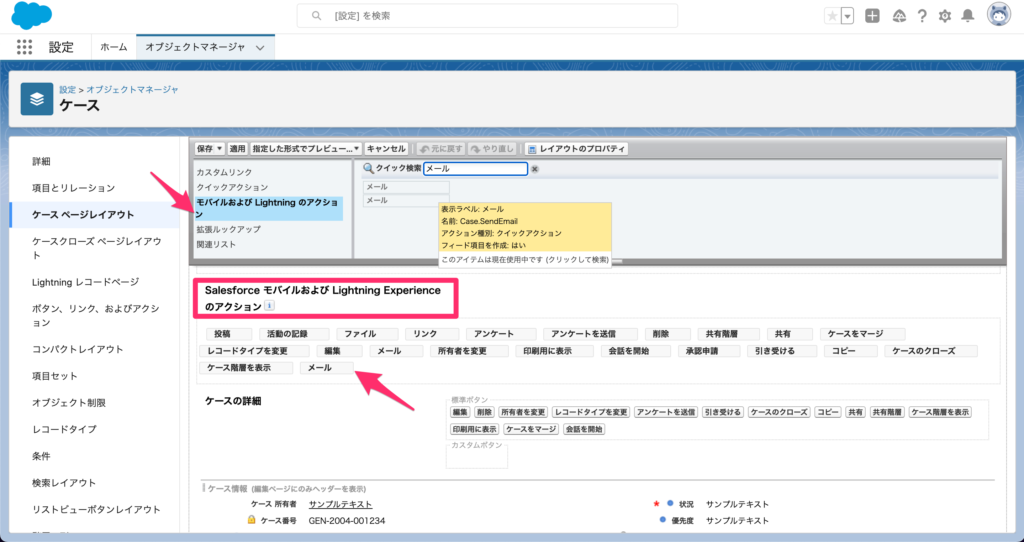
Task: Follow the オブジェクトマネージャ breadcrumb link
Action: [x=133, y=89]
